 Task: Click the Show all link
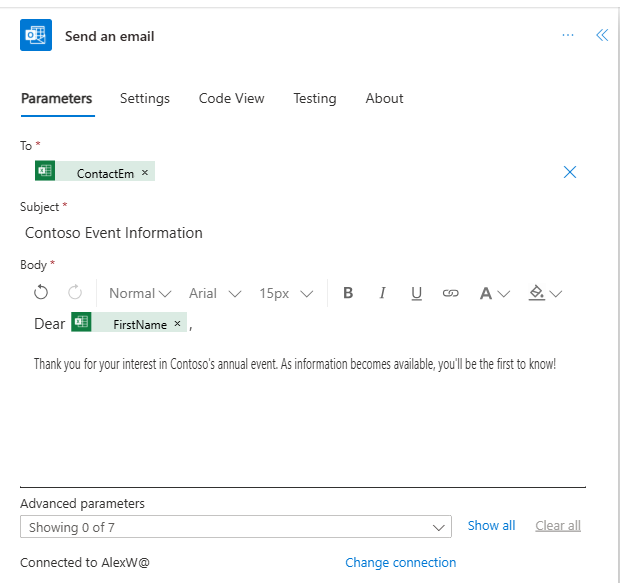491,525
